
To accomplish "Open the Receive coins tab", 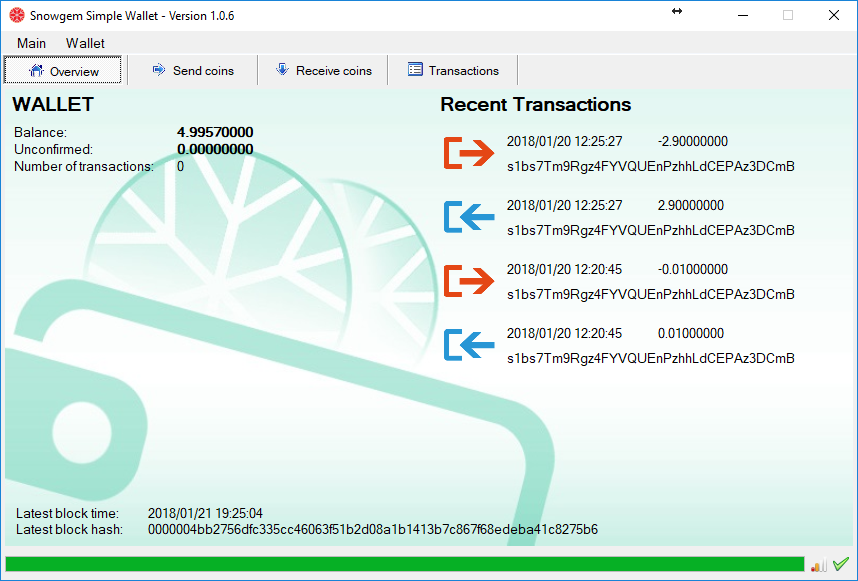I will 323,70.
